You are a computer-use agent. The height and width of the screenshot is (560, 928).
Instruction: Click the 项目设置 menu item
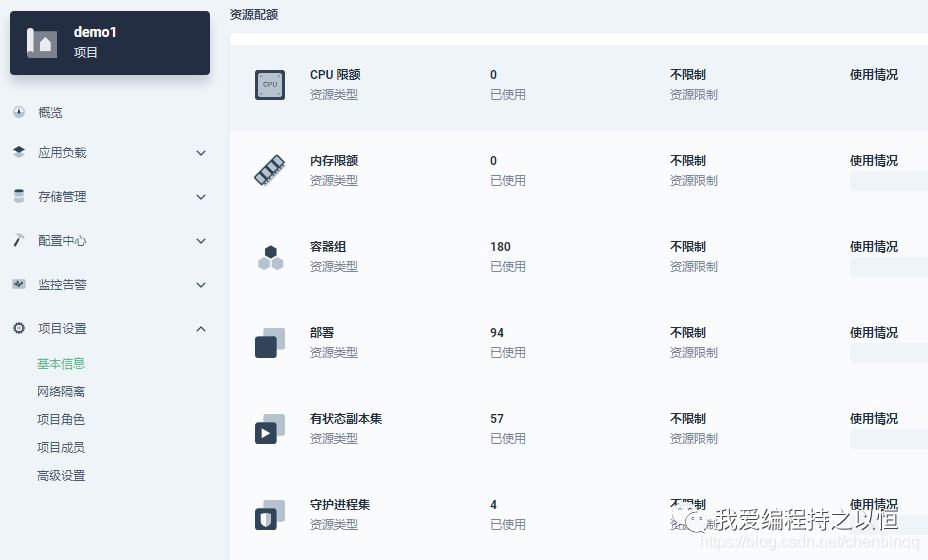tap(62, 329)
